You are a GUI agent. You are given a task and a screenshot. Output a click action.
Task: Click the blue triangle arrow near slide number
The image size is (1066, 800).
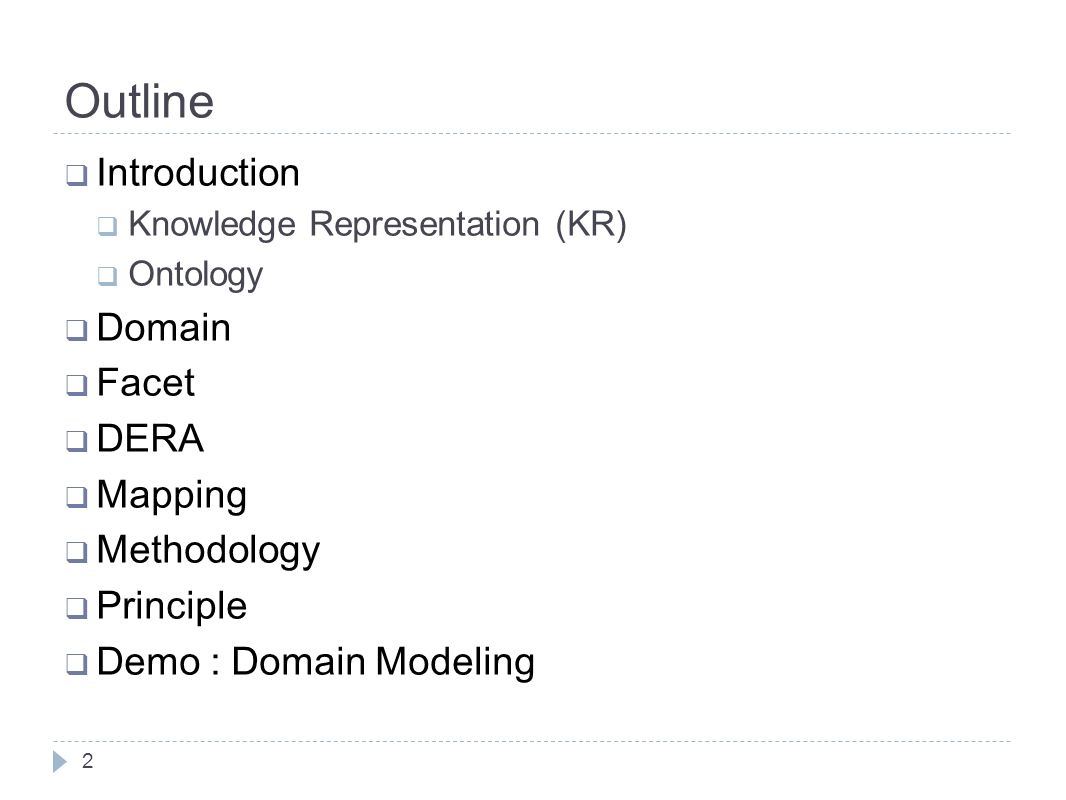[x=60, y=762]
